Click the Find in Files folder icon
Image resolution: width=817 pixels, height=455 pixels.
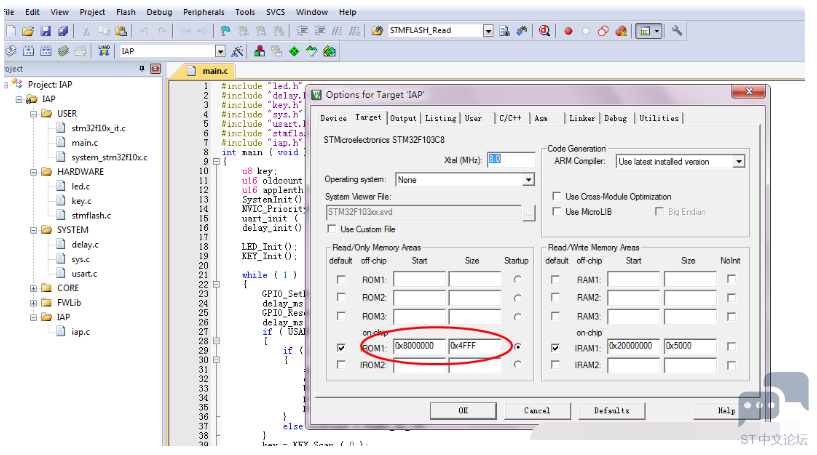tap(377, 31)
